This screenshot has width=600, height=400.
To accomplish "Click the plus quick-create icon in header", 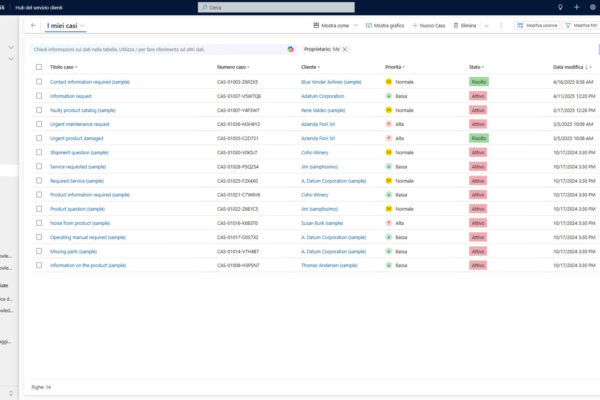I will point(576,7).
